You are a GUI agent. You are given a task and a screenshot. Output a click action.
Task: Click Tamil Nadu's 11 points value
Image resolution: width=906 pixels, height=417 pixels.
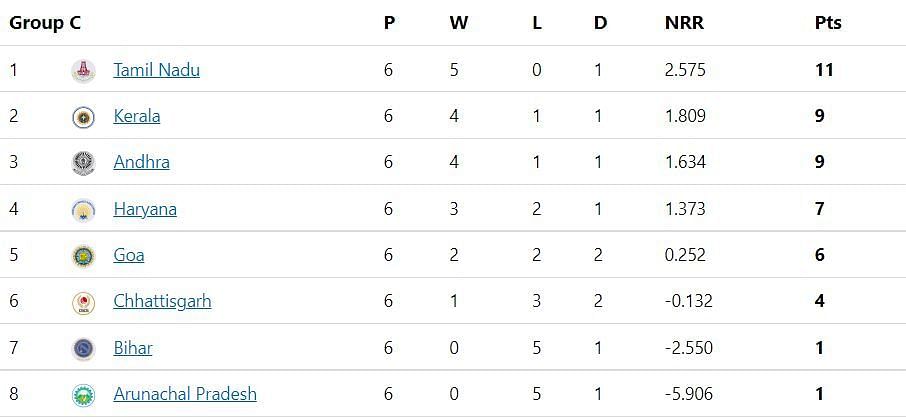pos(825,70)
